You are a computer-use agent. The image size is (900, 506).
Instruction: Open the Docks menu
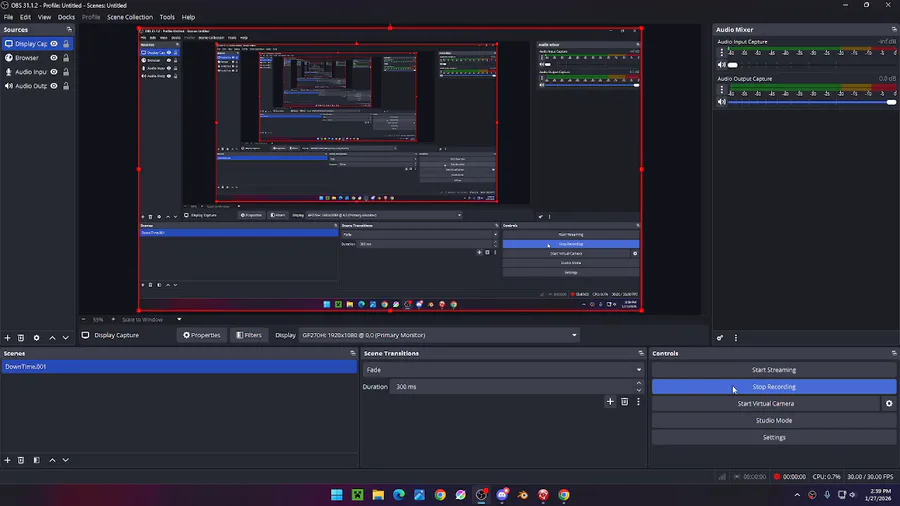tap(66, 17)
